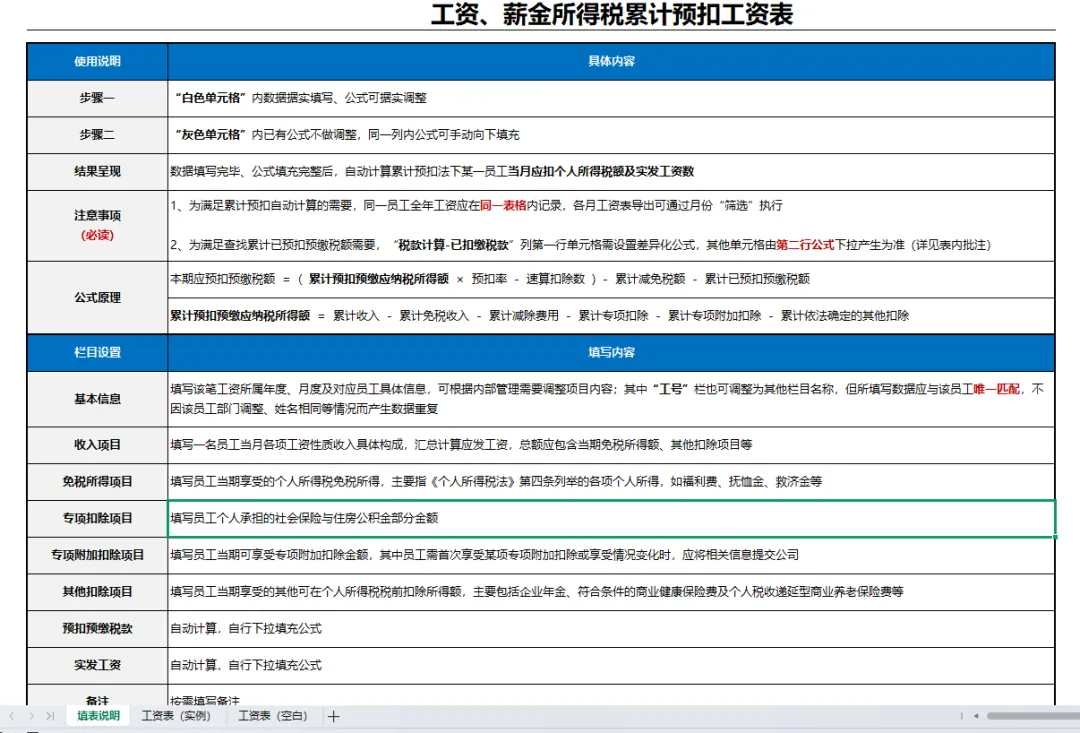Click the 累计预扣预缴应纳税所得额 = 累计收入 formula cell
Viewport: 1080px width, 733px height.
(611, 316)
